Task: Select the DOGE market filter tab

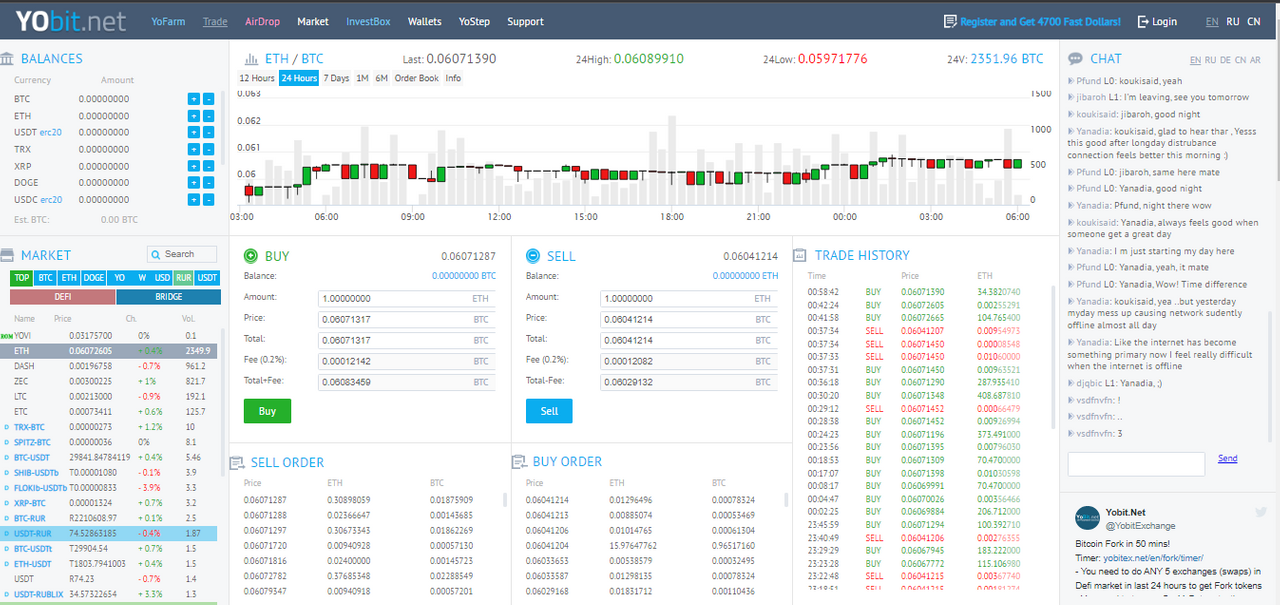Action: pos(93,278)
